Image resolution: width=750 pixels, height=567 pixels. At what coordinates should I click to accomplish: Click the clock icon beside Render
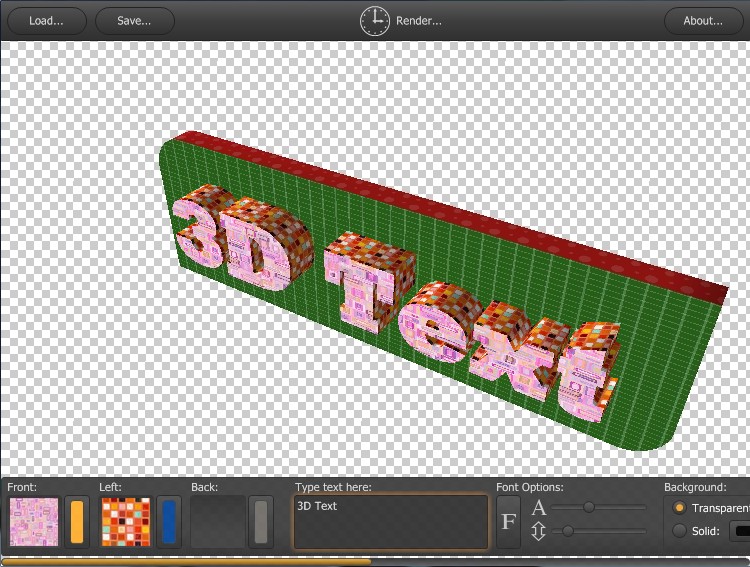click(x=375, y=21)
